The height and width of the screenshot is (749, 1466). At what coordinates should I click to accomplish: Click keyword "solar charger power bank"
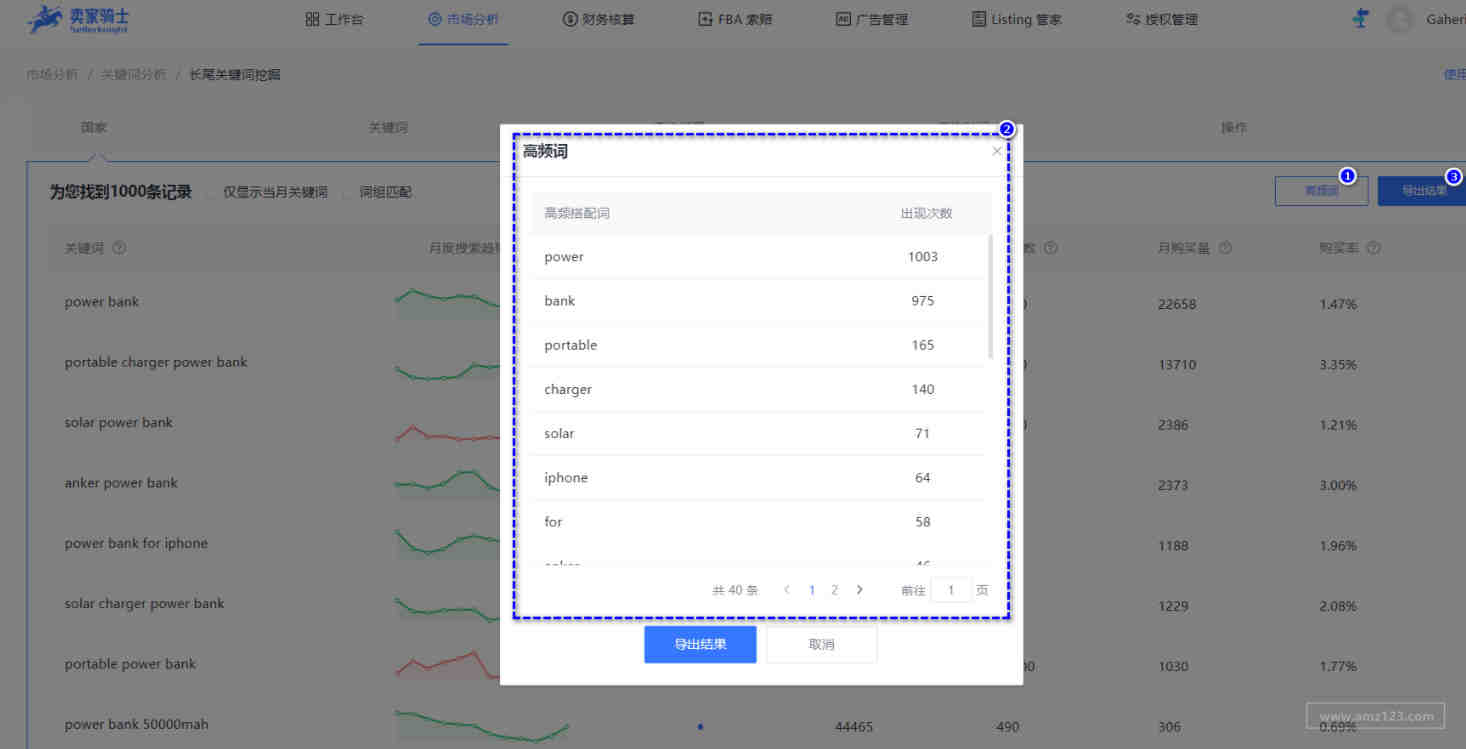click(145, 603)
